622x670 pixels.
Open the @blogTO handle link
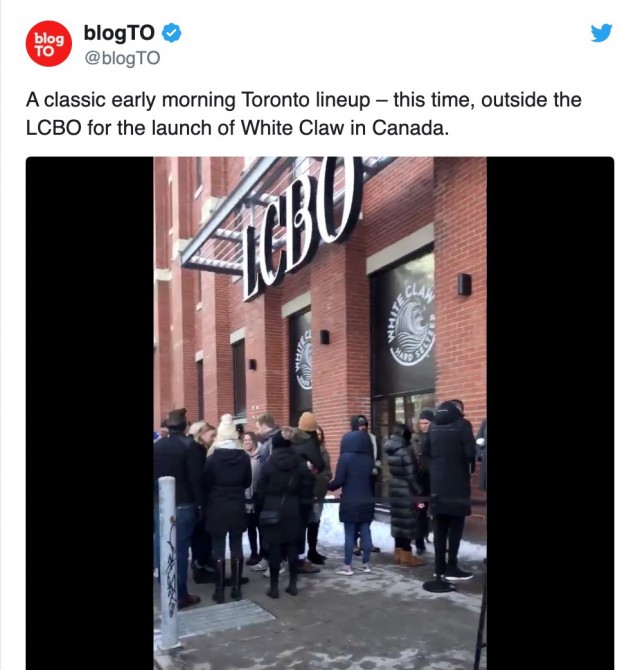coord(122,58)
